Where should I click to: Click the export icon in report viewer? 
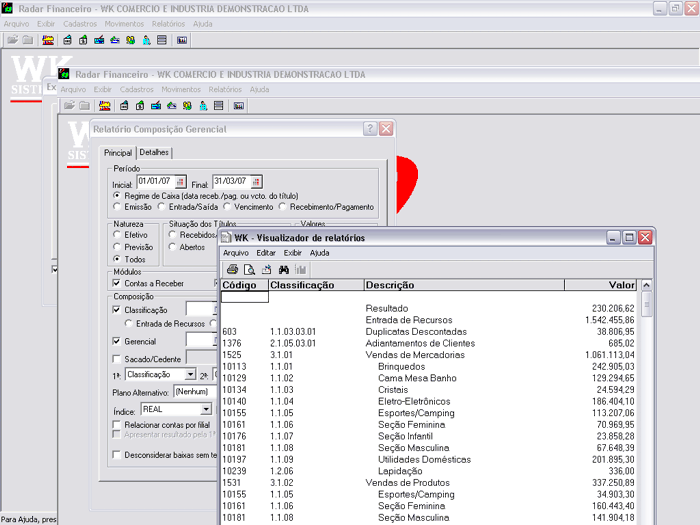coord(267,270)
